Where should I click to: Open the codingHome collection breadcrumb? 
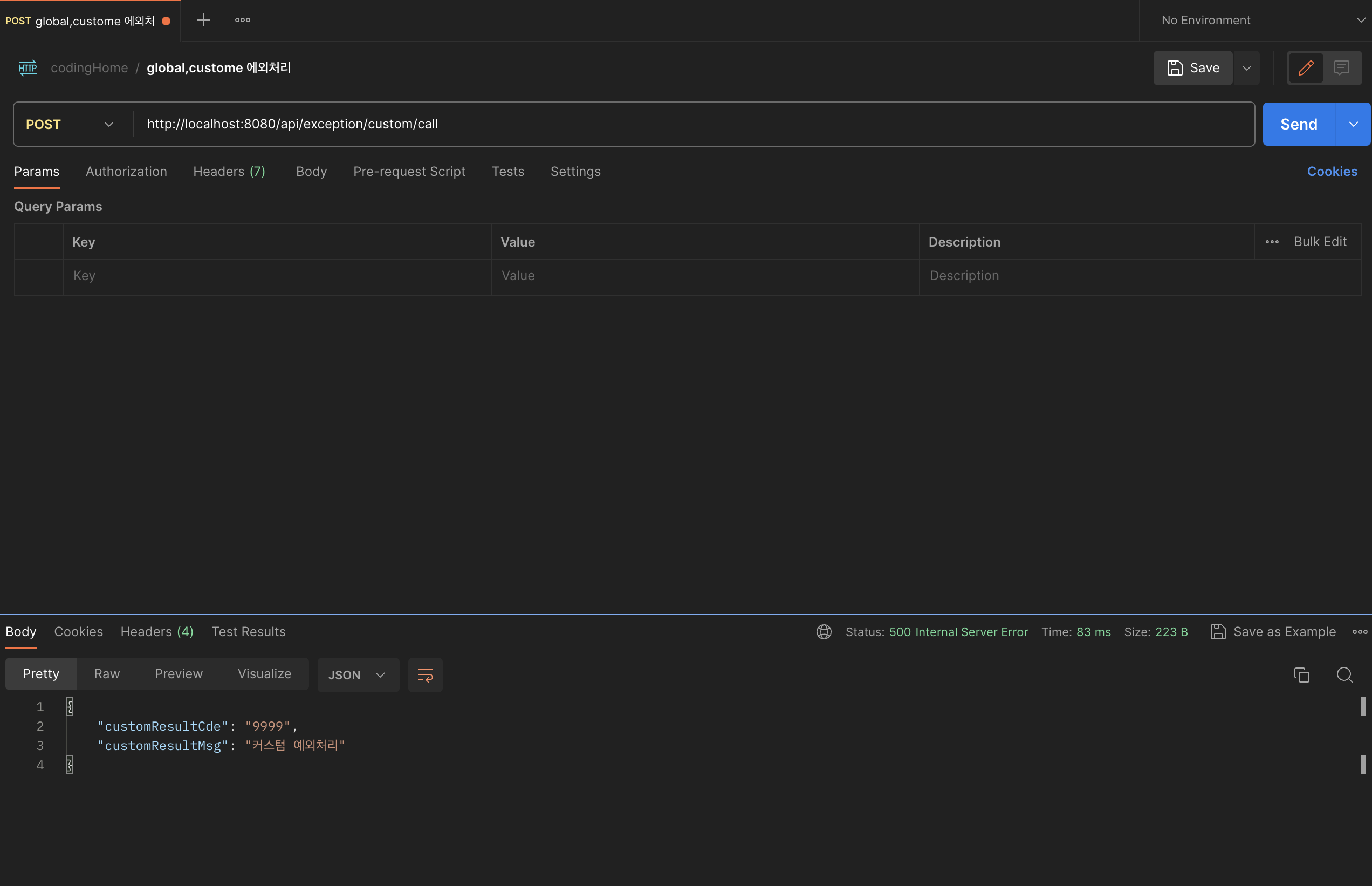pos(89,68)
